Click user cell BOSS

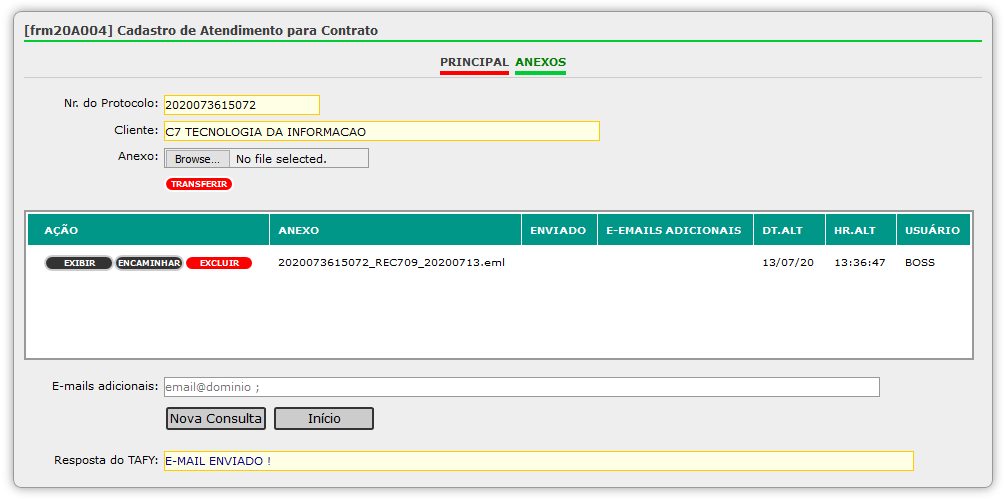919,263
